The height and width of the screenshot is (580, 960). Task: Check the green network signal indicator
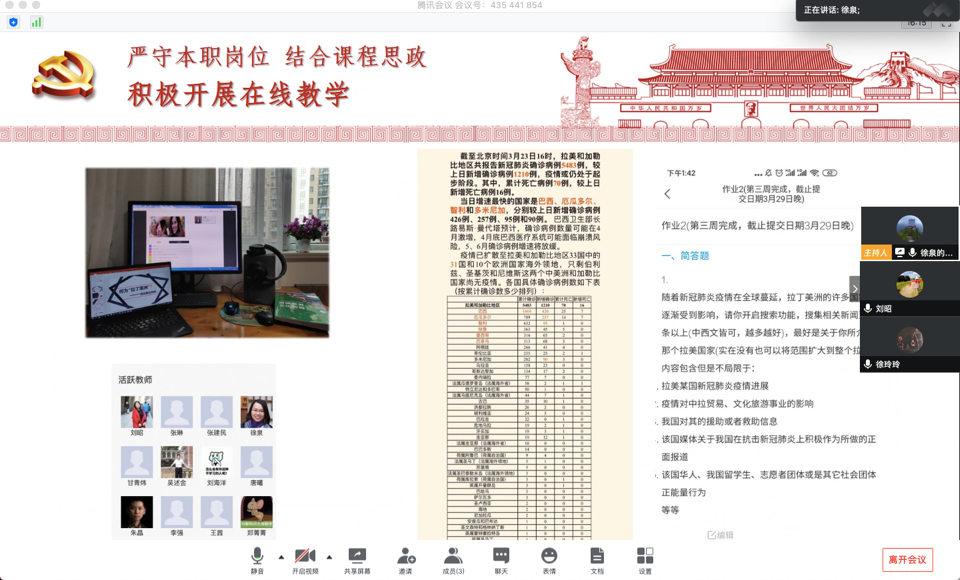[x=37, y=22]
